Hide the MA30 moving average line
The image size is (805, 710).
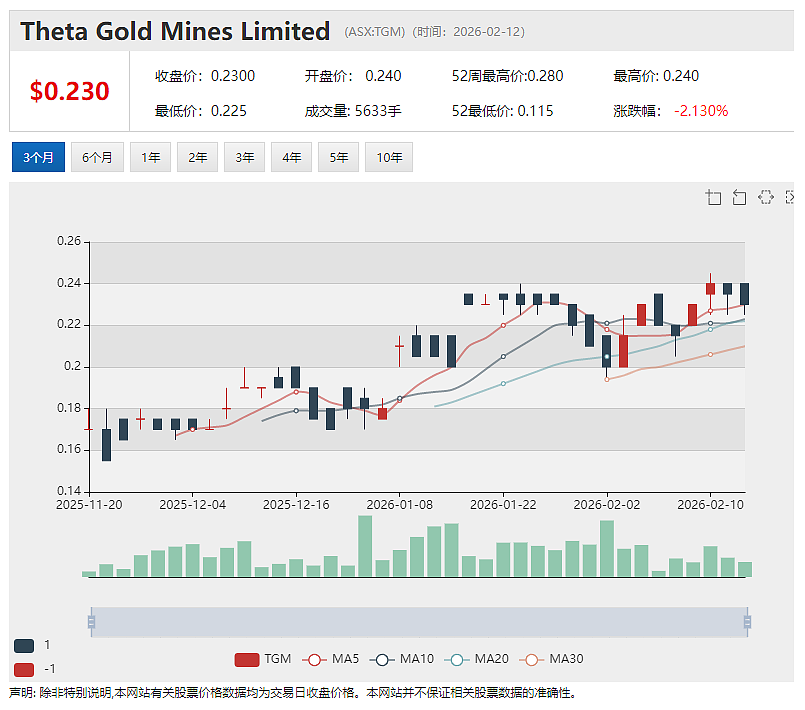pyautogui.click(x=531, y=660)
